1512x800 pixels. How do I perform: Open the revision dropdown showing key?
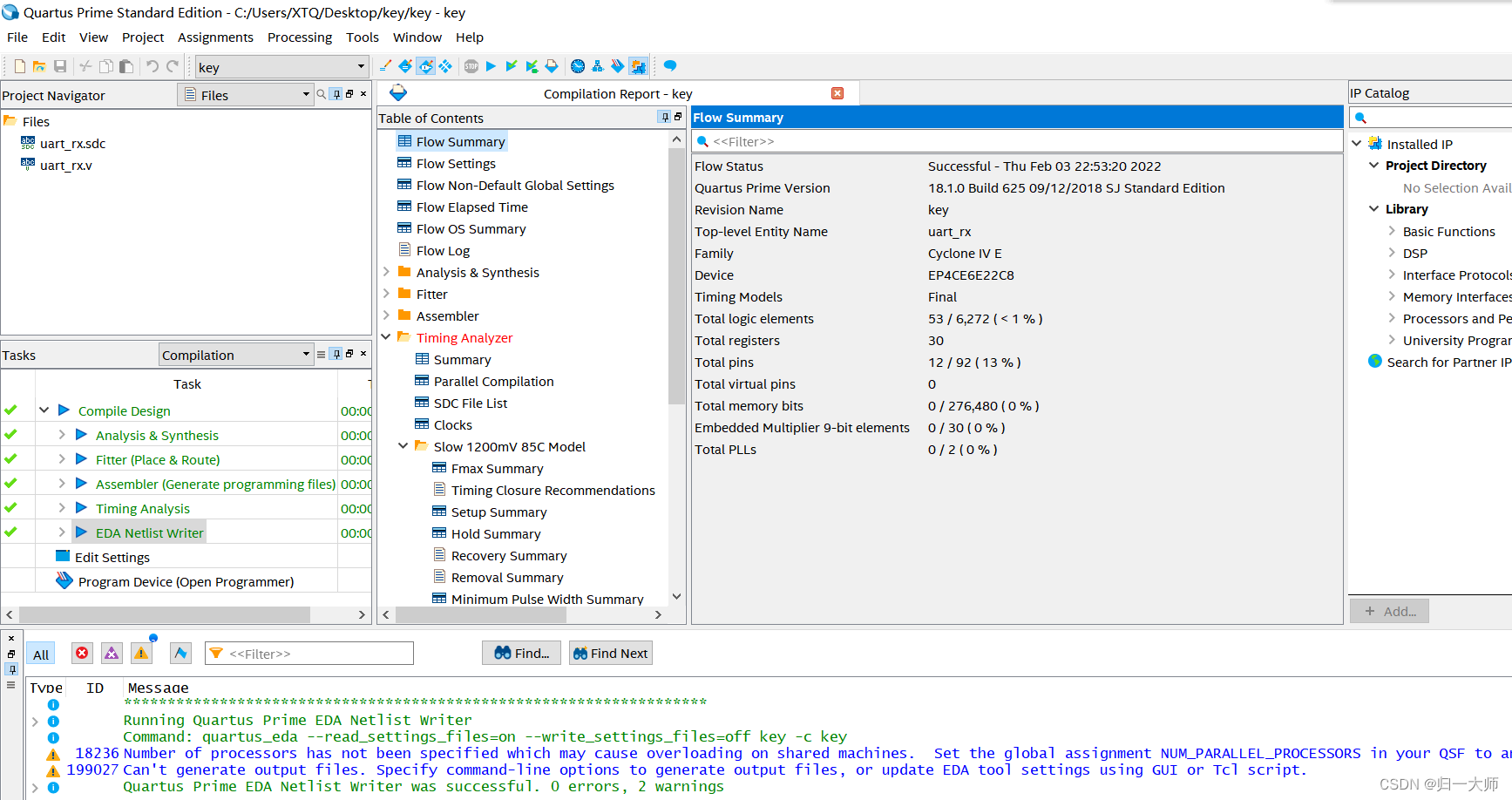click(x=281, y=67)
